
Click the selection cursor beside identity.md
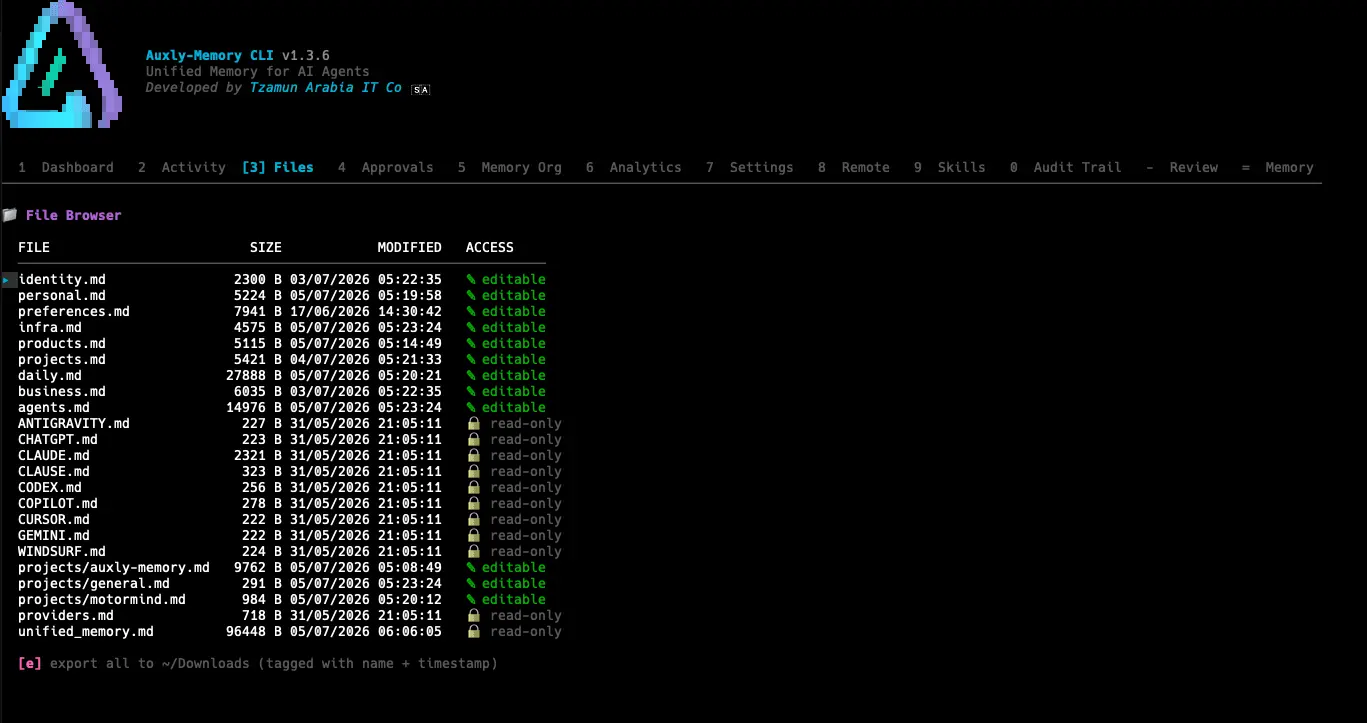coord(8,280)
